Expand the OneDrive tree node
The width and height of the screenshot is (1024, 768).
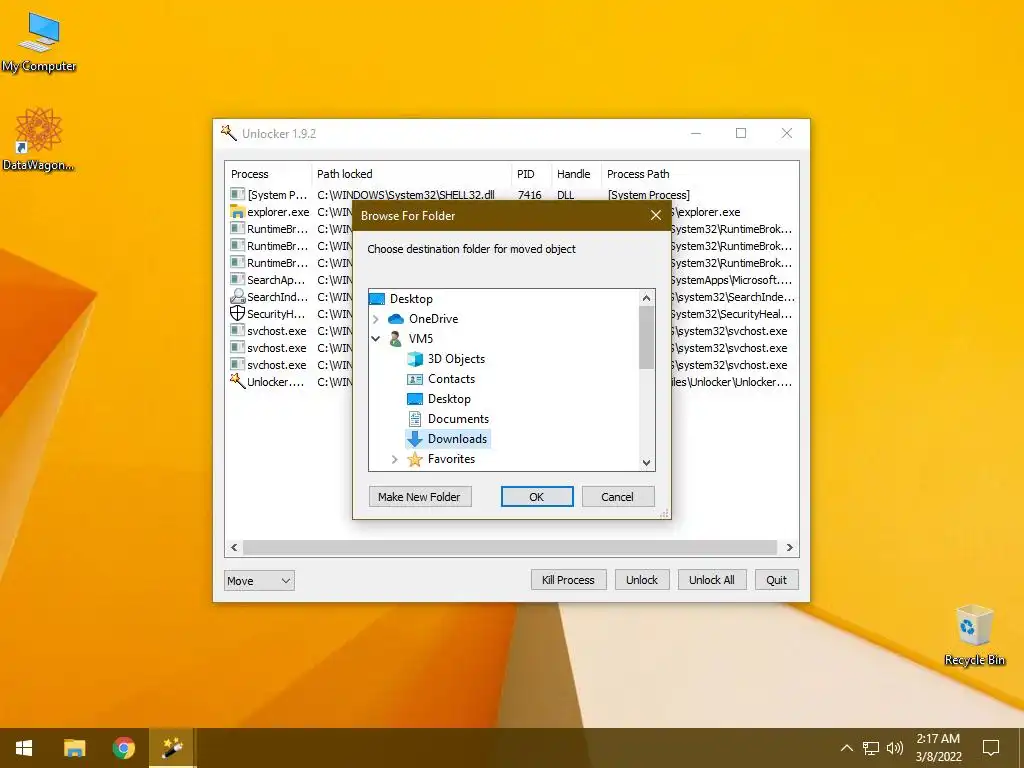[376, 319]
